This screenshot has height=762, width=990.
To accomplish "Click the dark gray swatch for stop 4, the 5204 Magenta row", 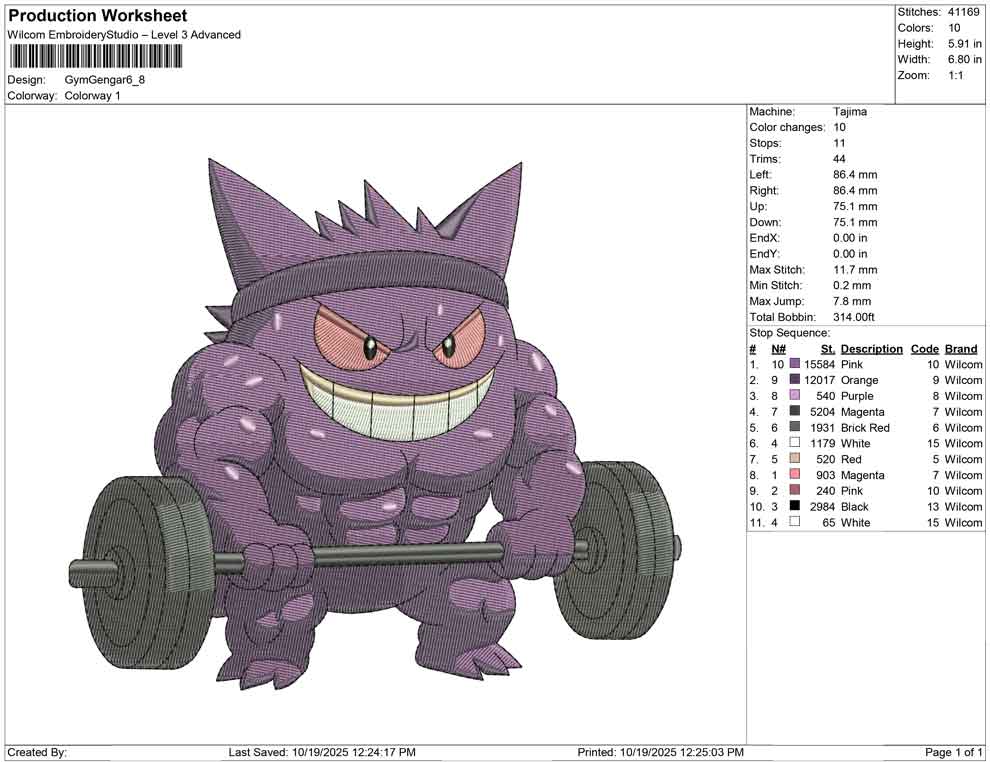I will coord(795,412).
